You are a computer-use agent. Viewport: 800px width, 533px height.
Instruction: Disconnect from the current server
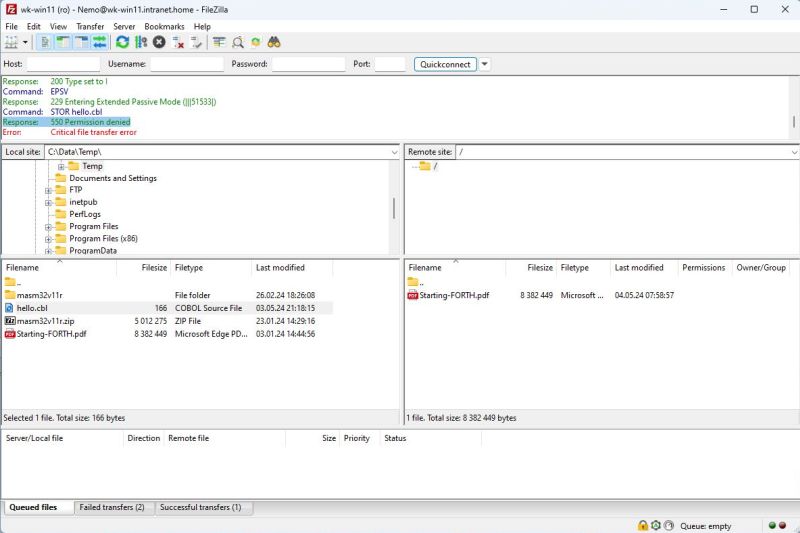tap(178, 42)
